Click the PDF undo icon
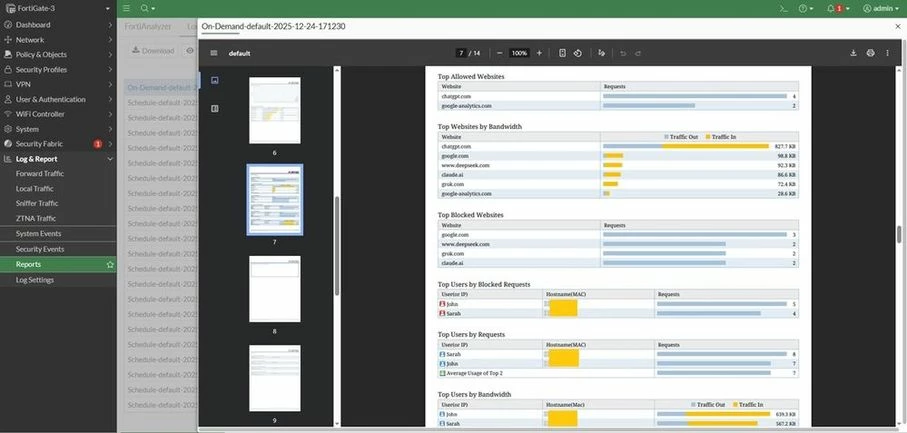The width and height of the screenshot is (907, 433). (x=623, y=53)
